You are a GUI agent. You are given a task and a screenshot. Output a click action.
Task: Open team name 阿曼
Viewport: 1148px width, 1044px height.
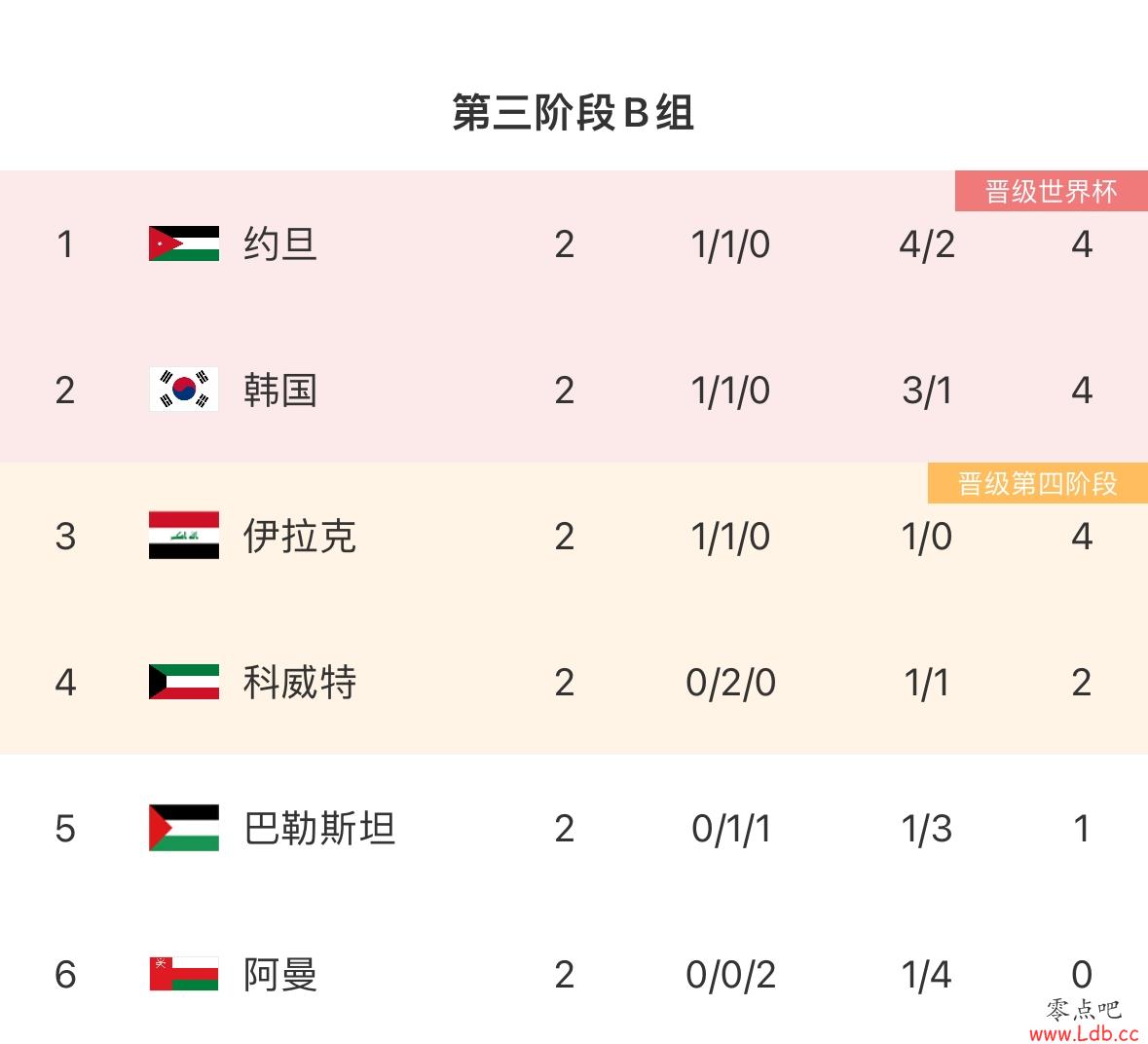coord(280,974)
